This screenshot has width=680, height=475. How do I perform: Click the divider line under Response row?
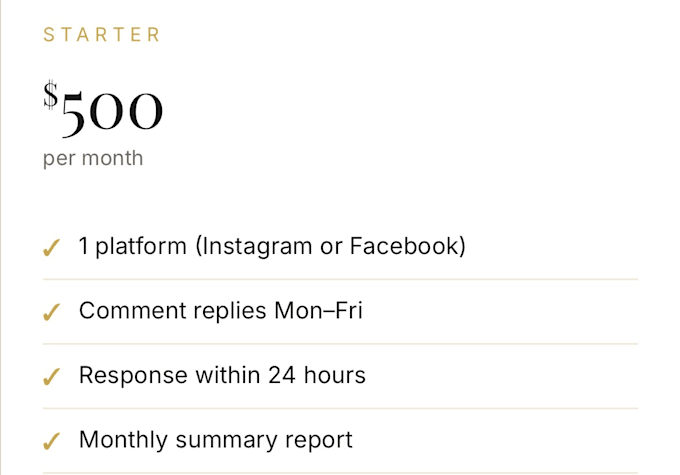[x=340, y=408]
